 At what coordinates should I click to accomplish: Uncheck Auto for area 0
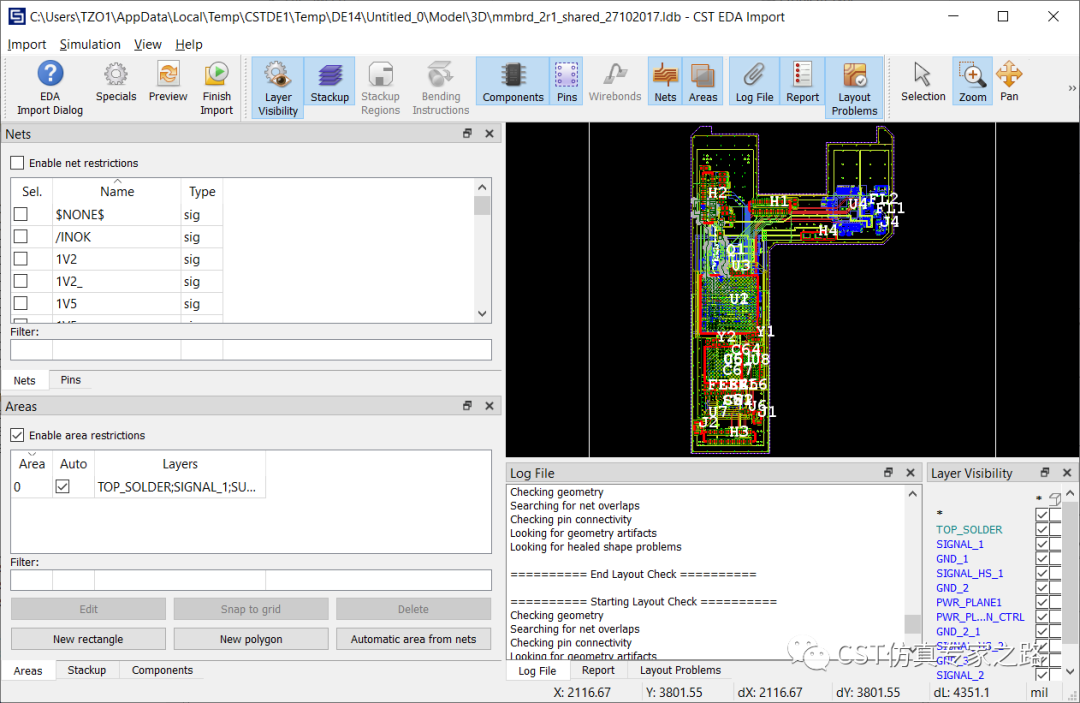[x=63, y=487]
